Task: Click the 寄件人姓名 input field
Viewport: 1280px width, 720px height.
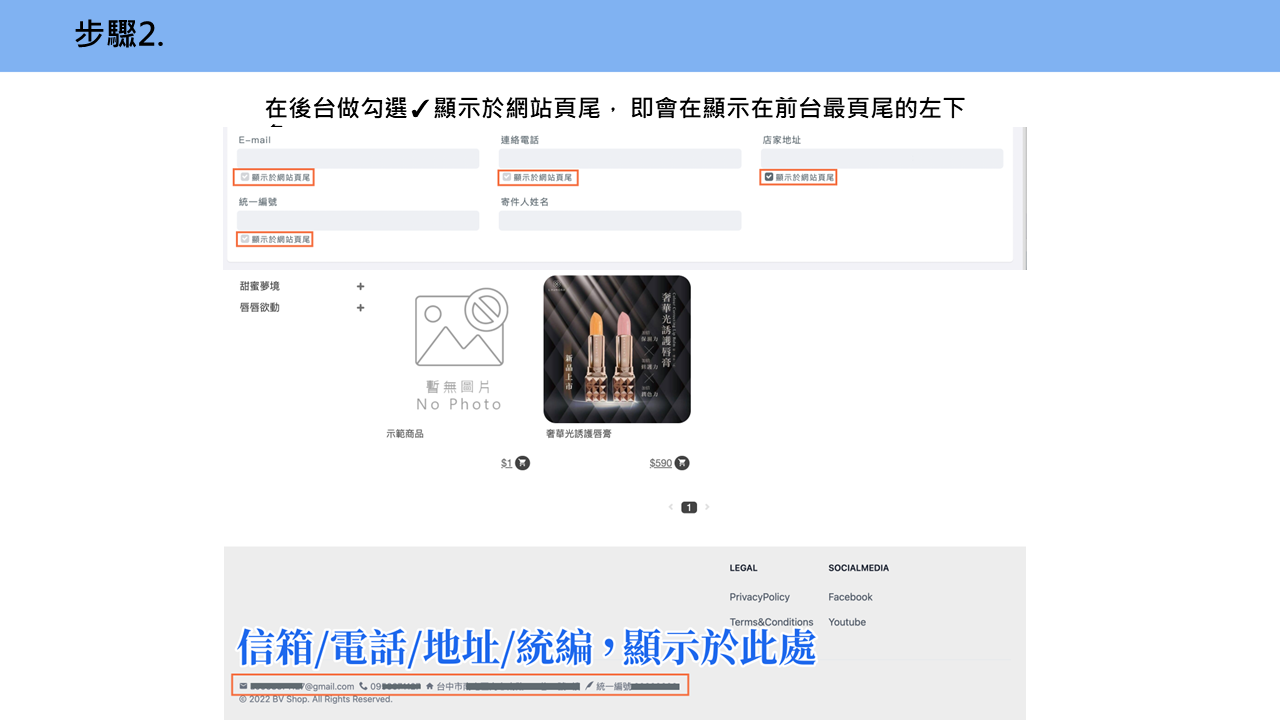Action: (620, 220)
